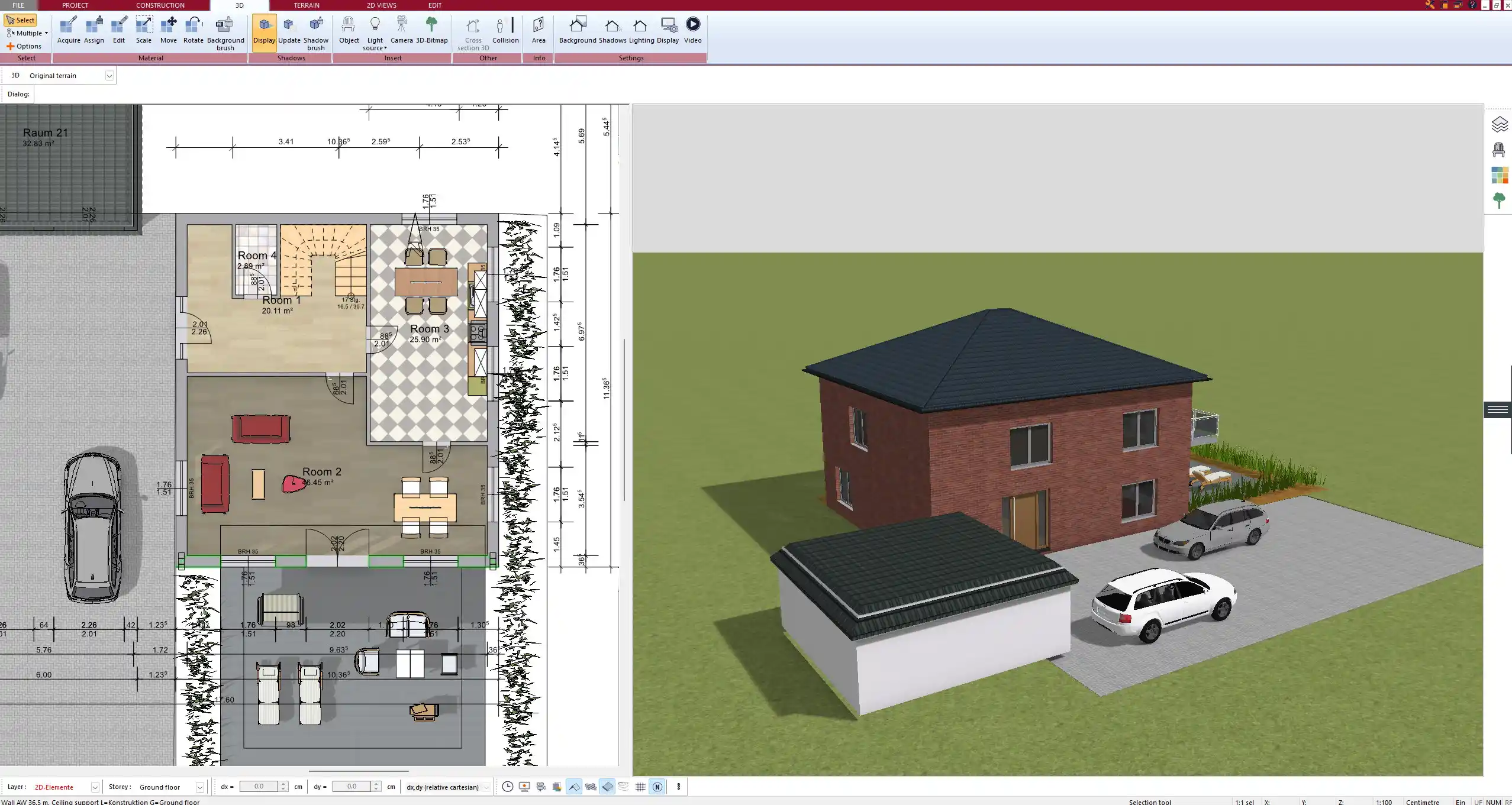1512x805 pixels.
Task: Open the CONSTRUCTION ribbon tab
Action: click(x=160, y=5)
